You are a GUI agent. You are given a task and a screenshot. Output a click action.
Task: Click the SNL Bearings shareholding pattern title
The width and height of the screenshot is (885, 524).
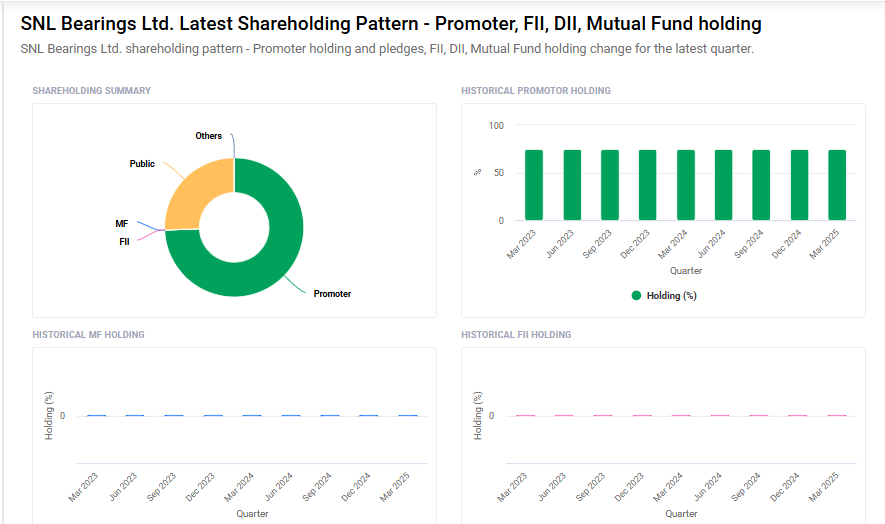pyautogui.click(x=391, y=24)
